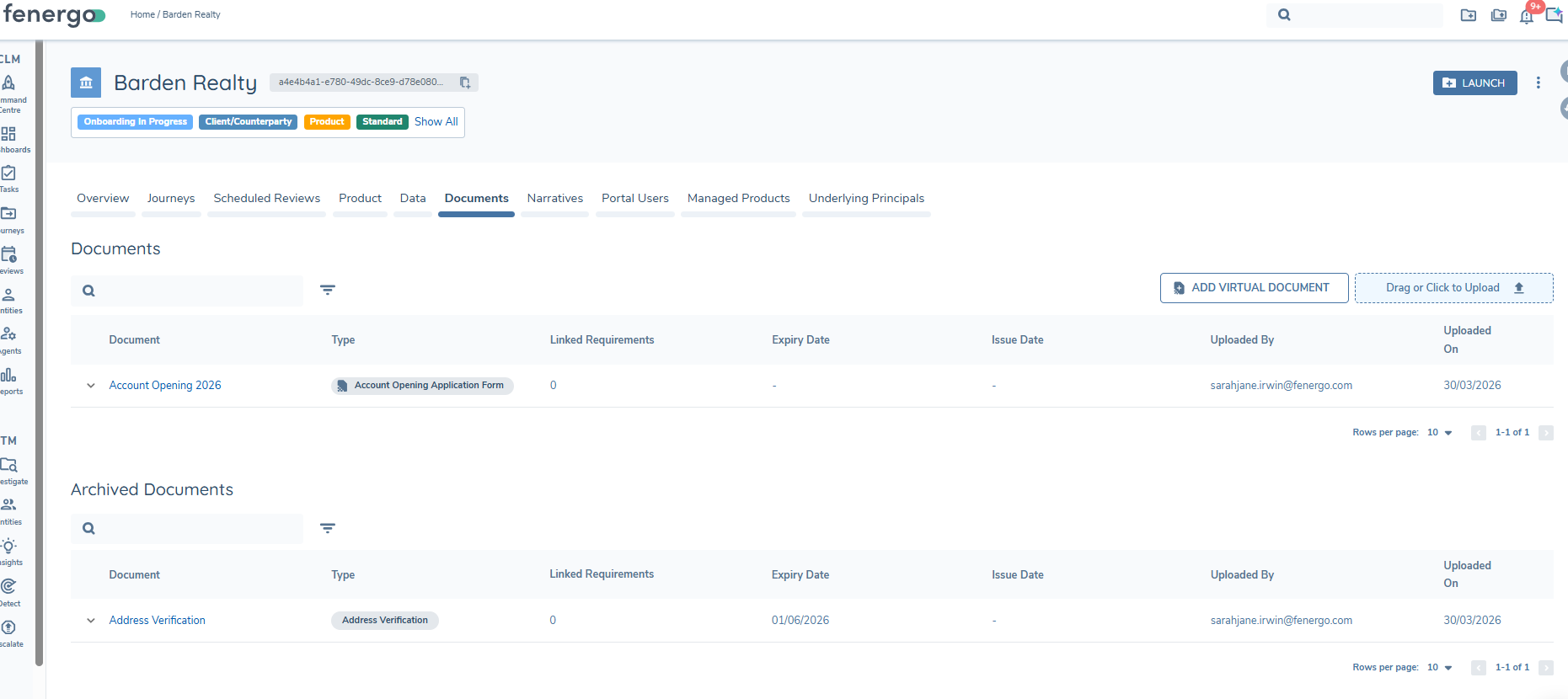Go to next page of Documents table

coord(1546,433)
